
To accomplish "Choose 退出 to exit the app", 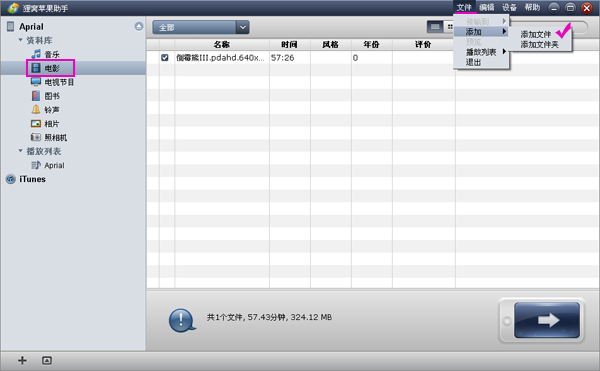I will tap(473, 62).
